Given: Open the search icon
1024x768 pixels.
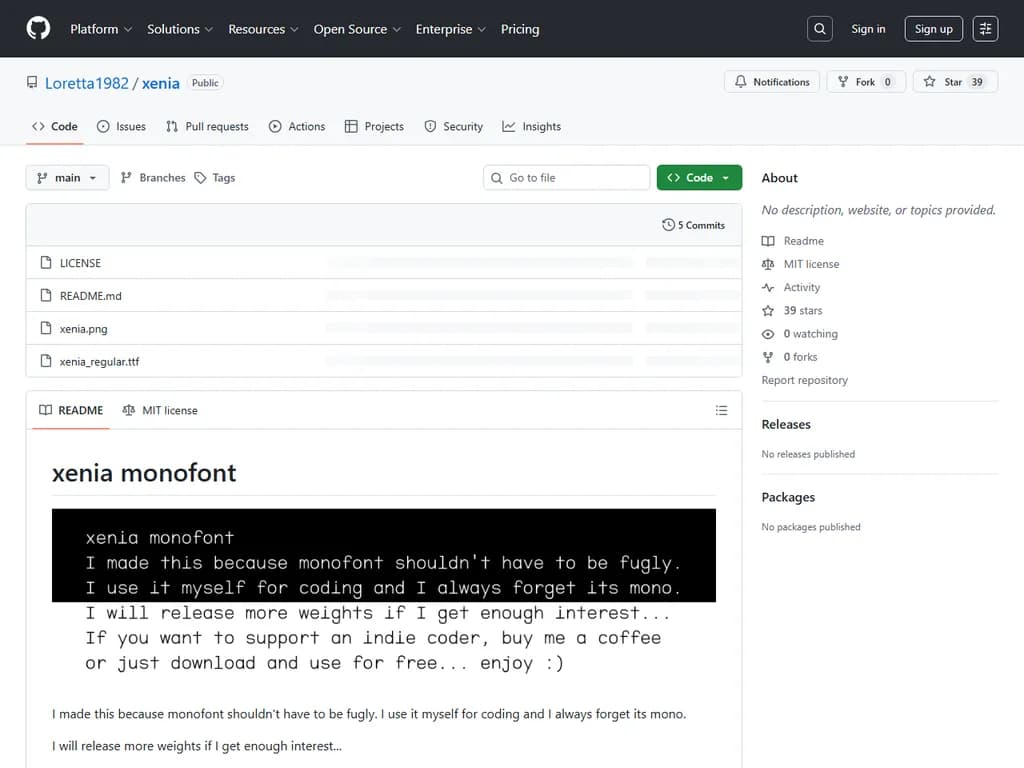Looking at the screenshot, I should click(819, 28).
